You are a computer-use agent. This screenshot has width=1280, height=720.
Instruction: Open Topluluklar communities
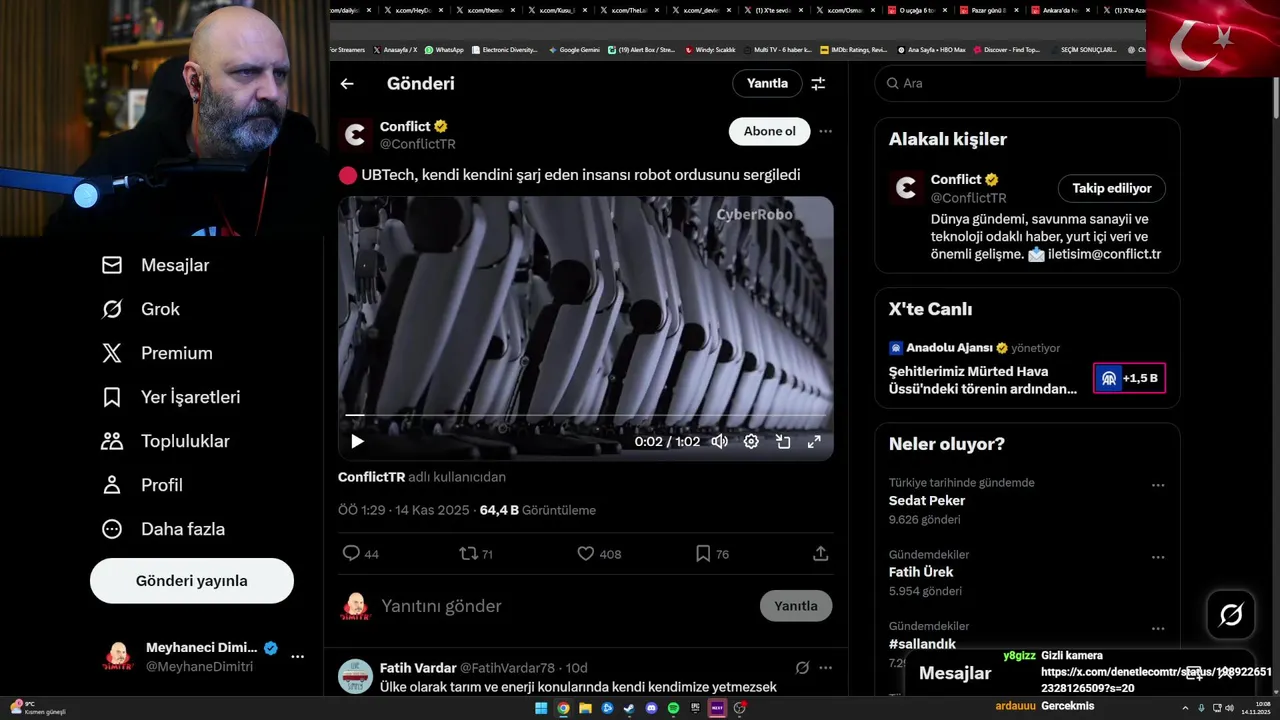point(166,441)
